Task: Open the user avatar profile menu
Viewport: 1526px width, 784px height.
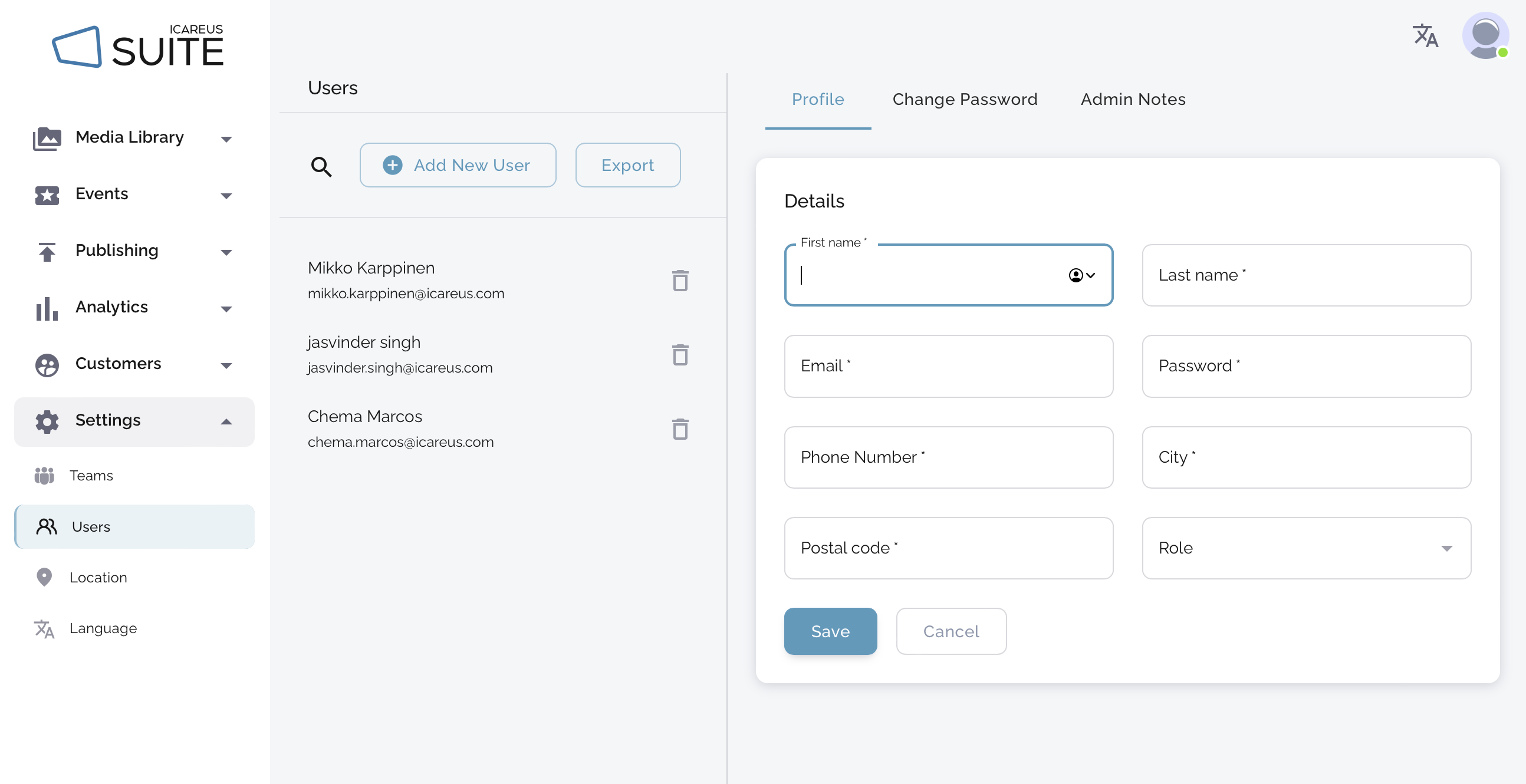Action: 1485,36
